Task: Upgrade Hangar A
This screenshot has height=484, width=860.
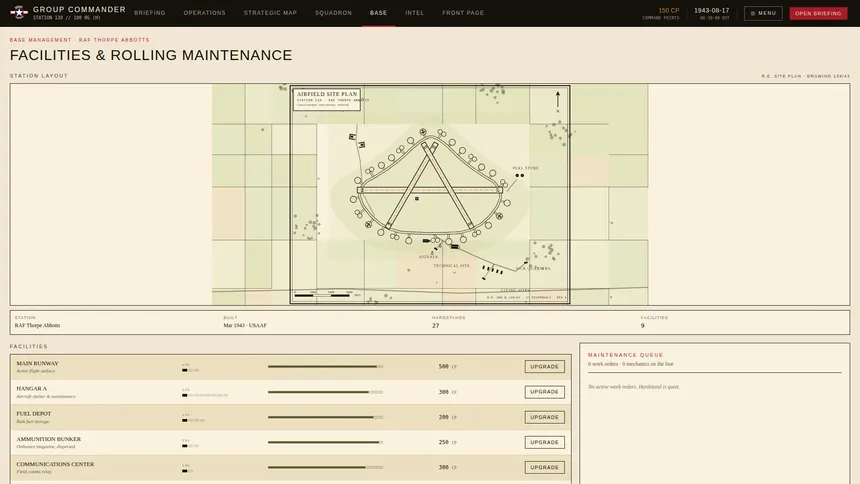Action: click(x=545, y=392)
